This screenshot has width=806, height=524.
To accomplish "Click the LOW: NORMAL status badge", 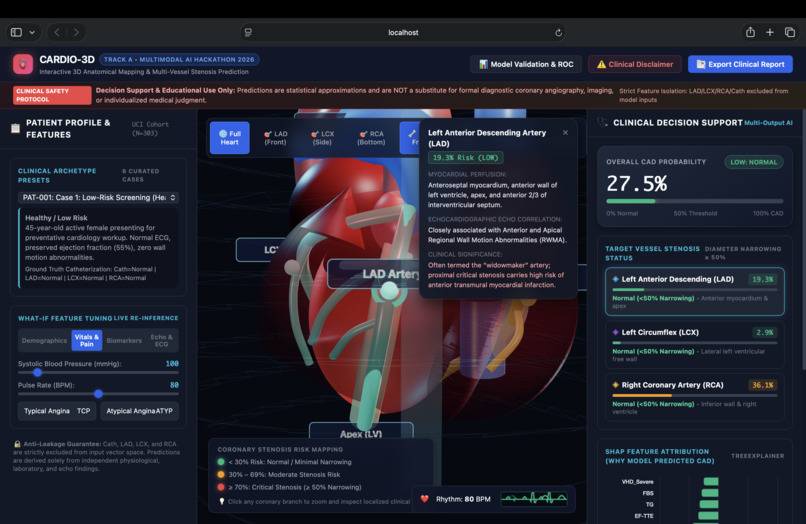I will [754, 162].
